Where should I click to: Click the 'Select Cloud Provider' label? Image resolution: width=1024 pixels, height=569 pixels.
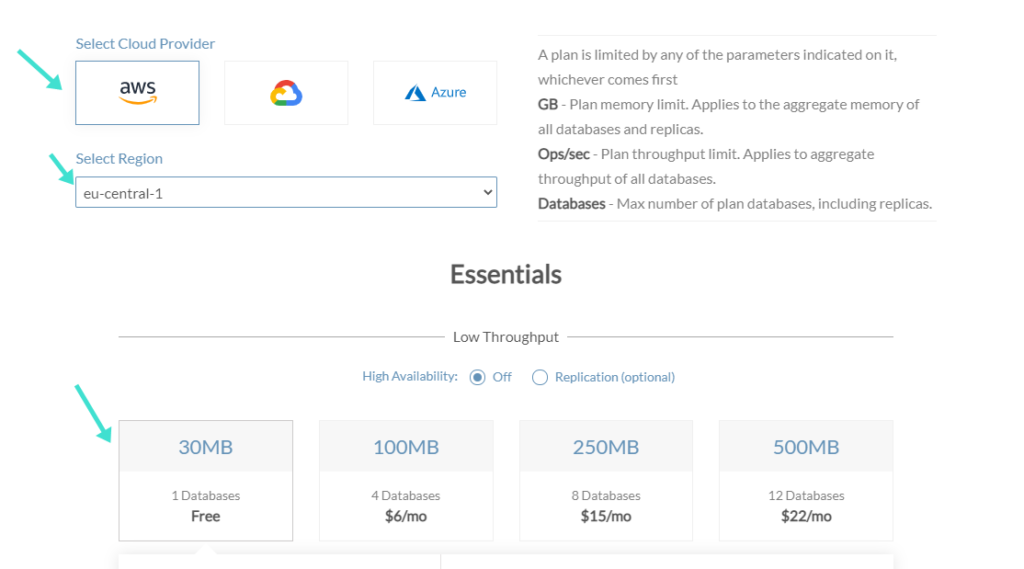(x=145, y=44)
